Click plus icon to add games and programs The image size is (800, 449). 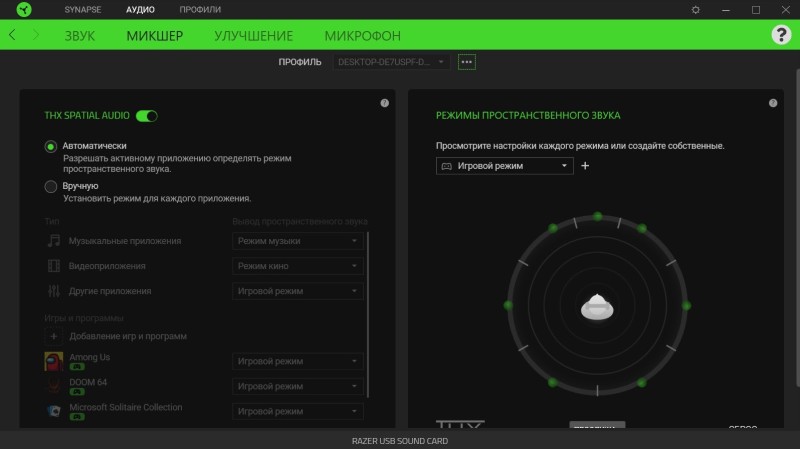tap(54, 336)
